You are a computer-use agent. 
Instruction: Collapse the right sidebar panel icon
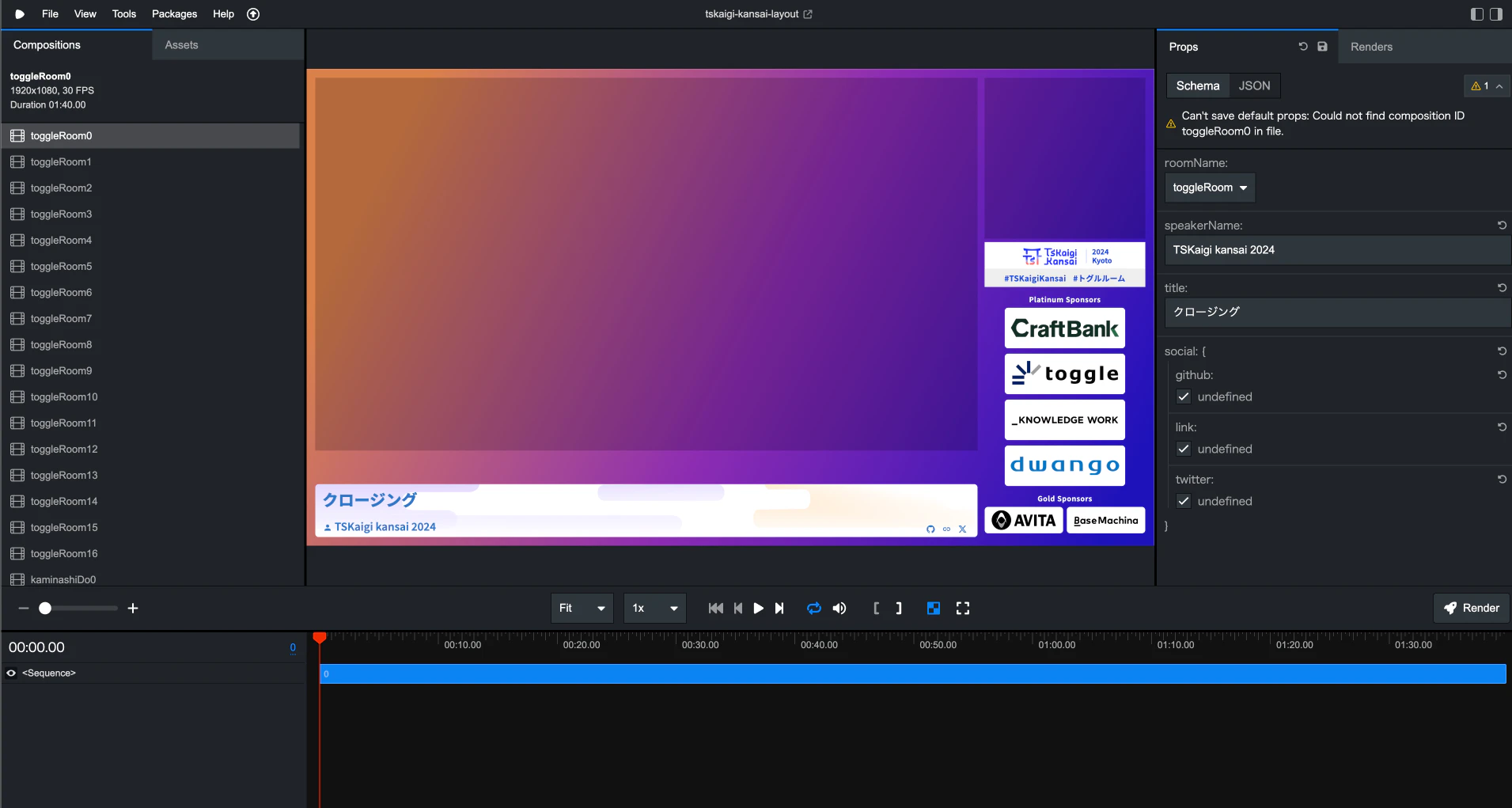pyautogui.click(x=1496, y=14)
